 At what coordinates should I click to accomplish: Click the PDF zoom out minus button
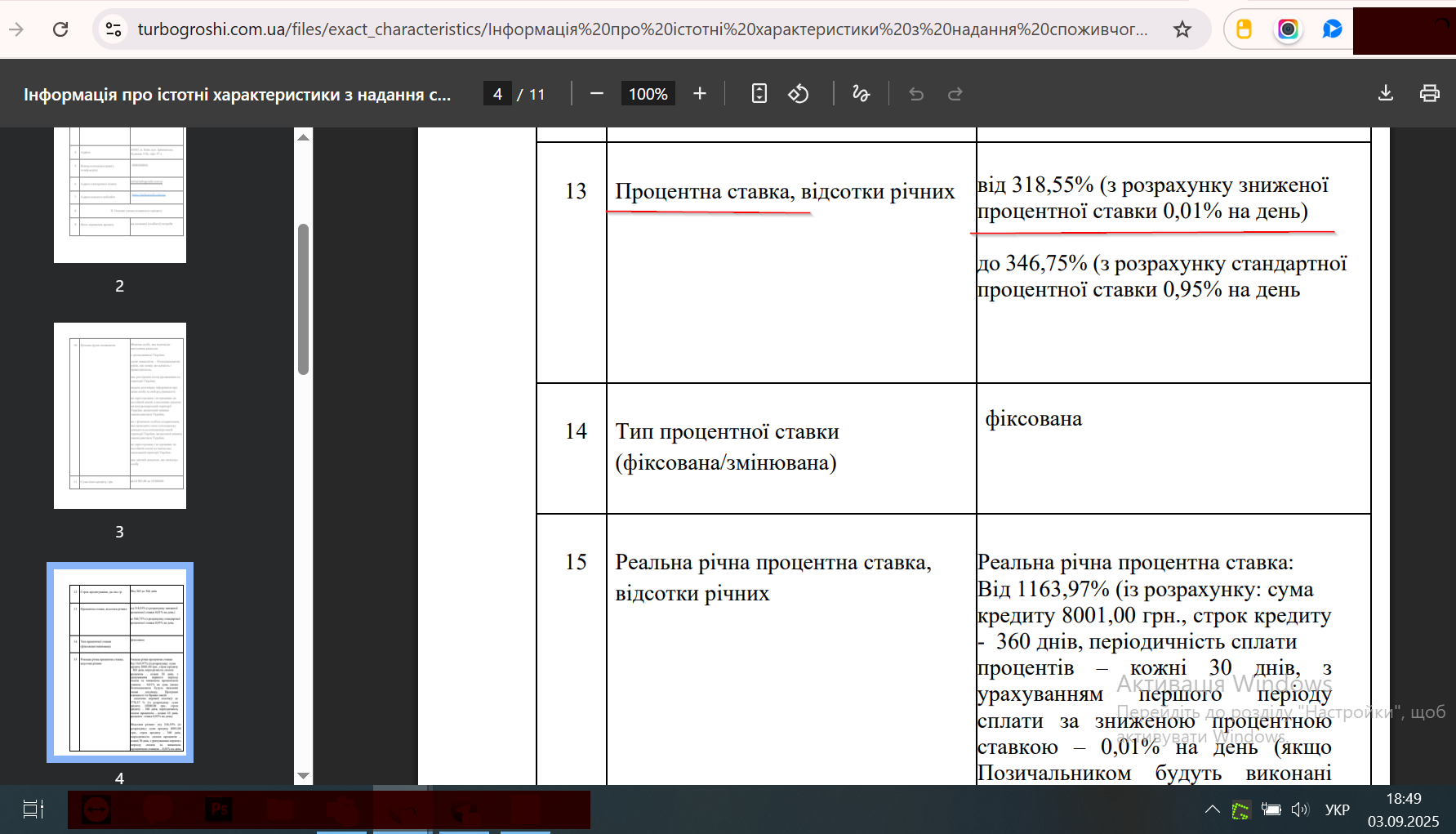pyautogui.click(x=597, y=94)
